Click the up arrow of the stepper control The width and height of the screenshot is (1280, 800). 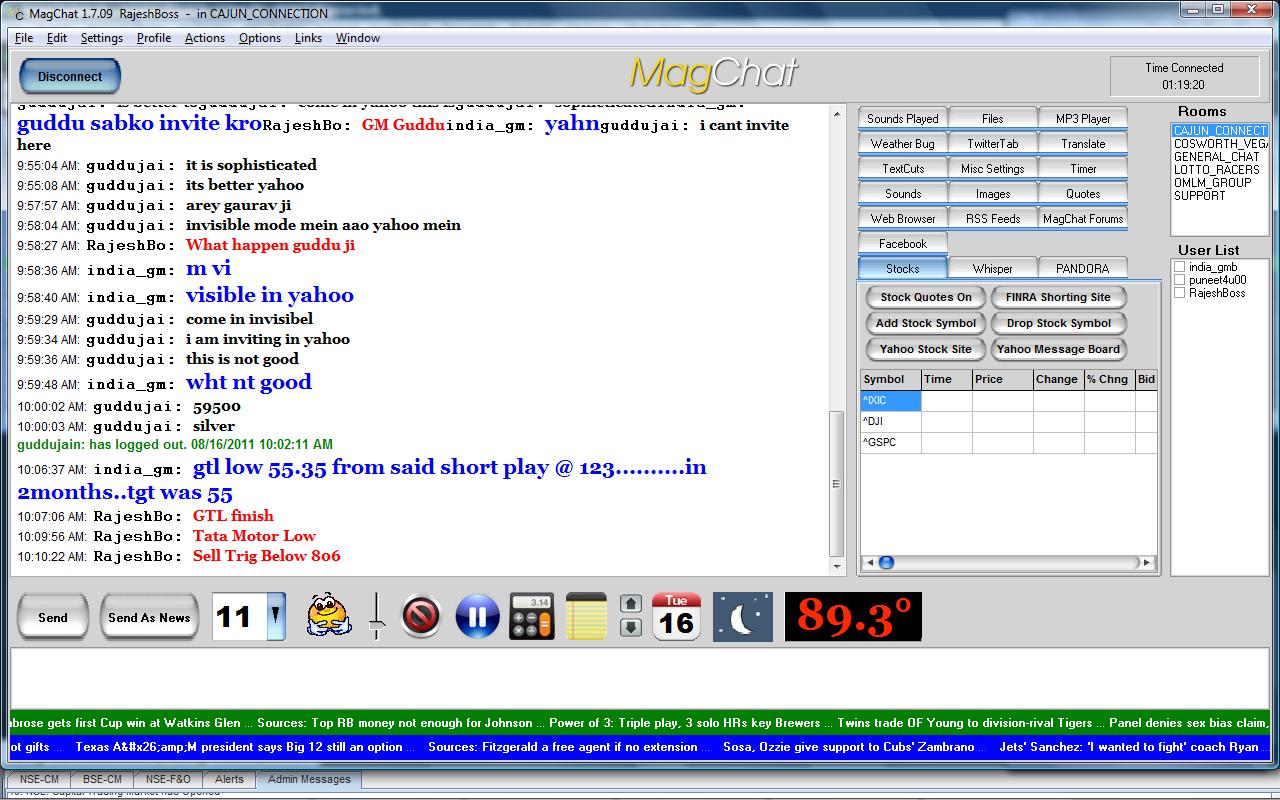pos(631,604)
